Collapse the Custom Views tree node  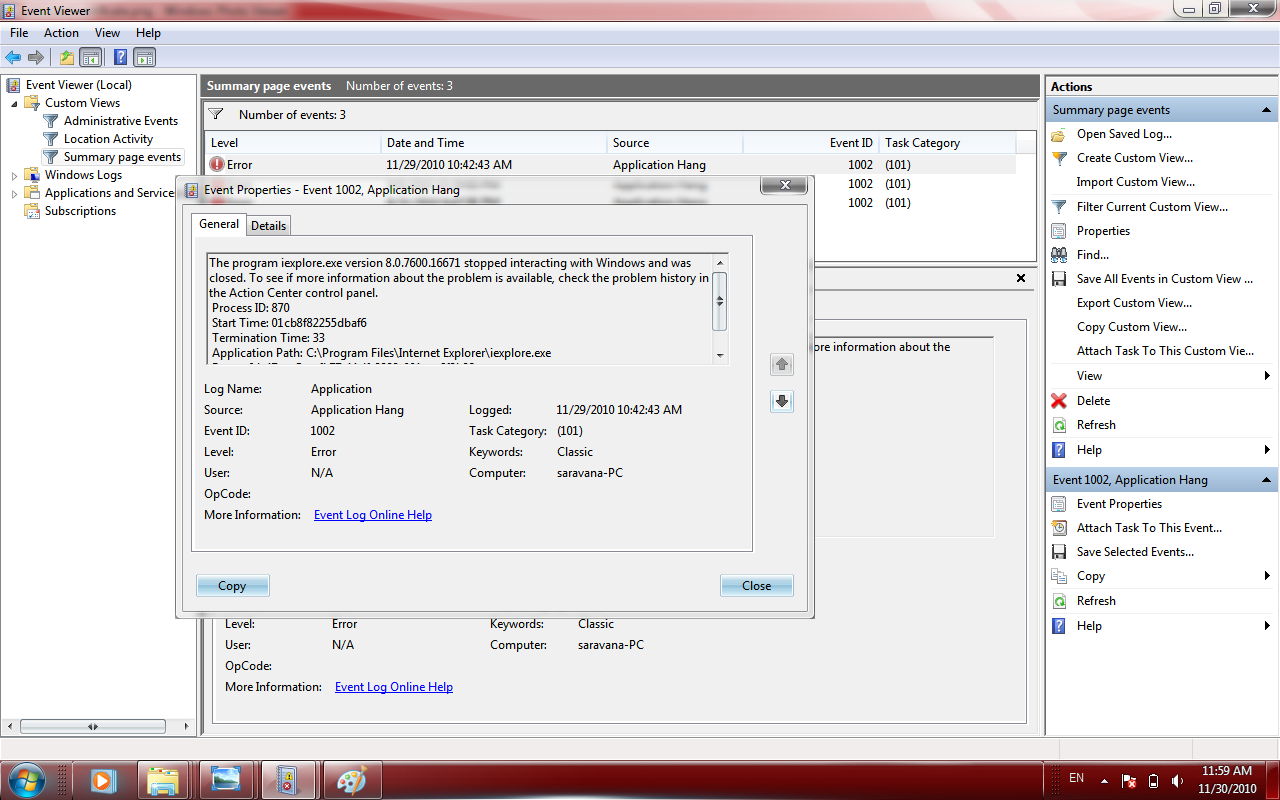click(14, 103)
